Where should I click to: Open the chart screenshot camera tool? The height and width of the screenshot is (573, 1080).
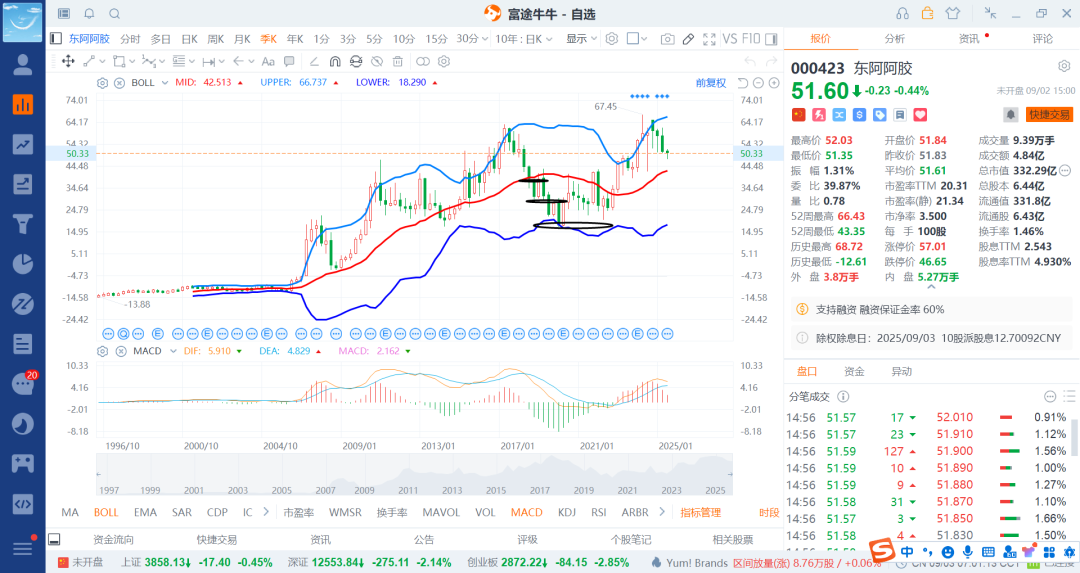[667, 39]
